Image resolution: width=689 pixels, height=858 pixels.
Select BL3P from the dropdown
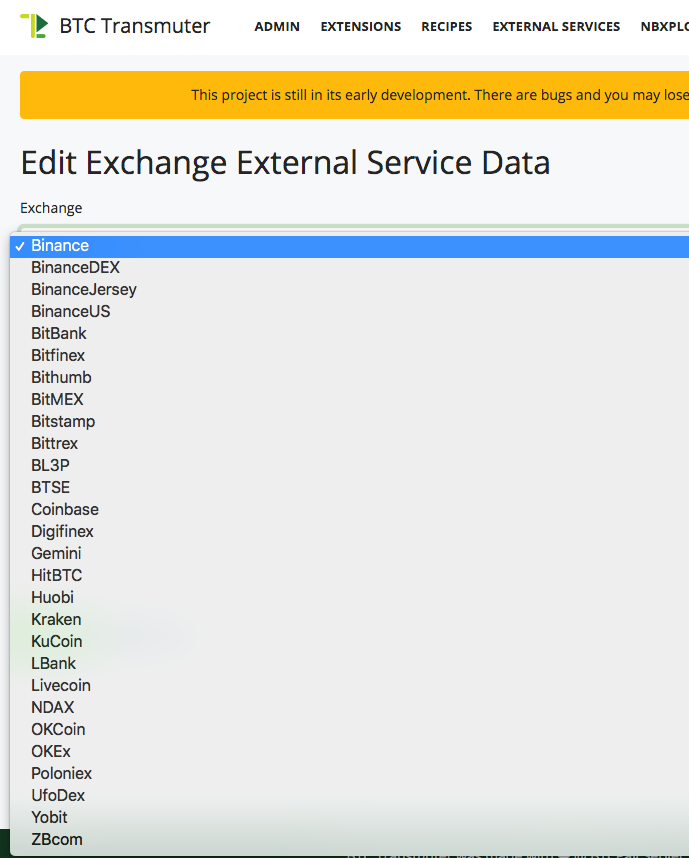click(x=349, y=466)
